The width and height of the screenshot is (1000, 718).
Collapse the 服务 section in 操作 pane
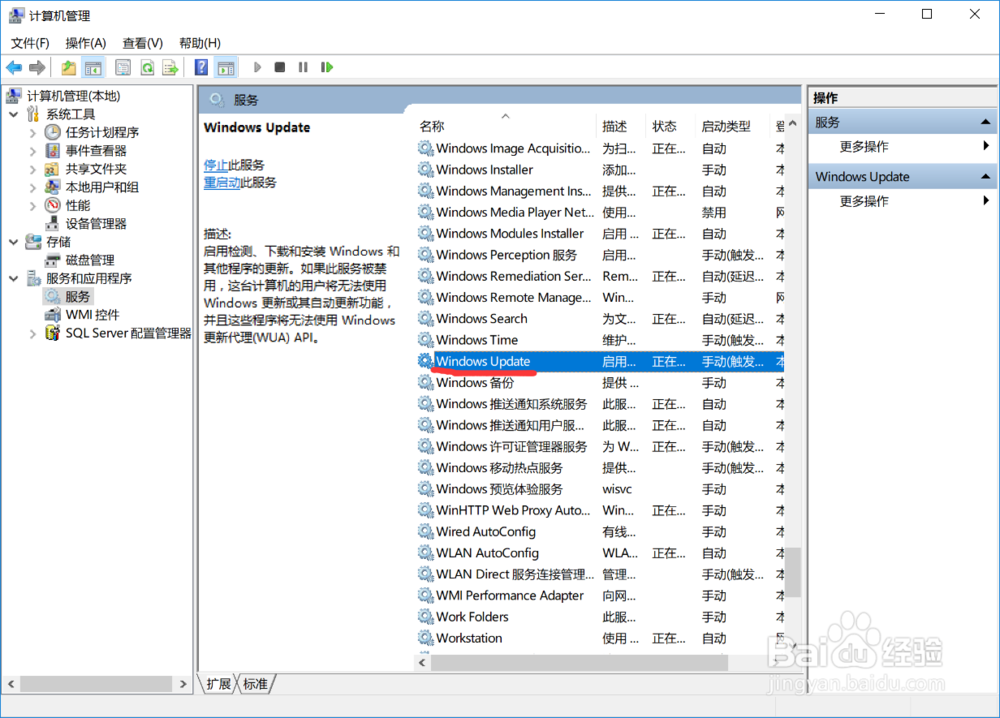tap(985, 122)
